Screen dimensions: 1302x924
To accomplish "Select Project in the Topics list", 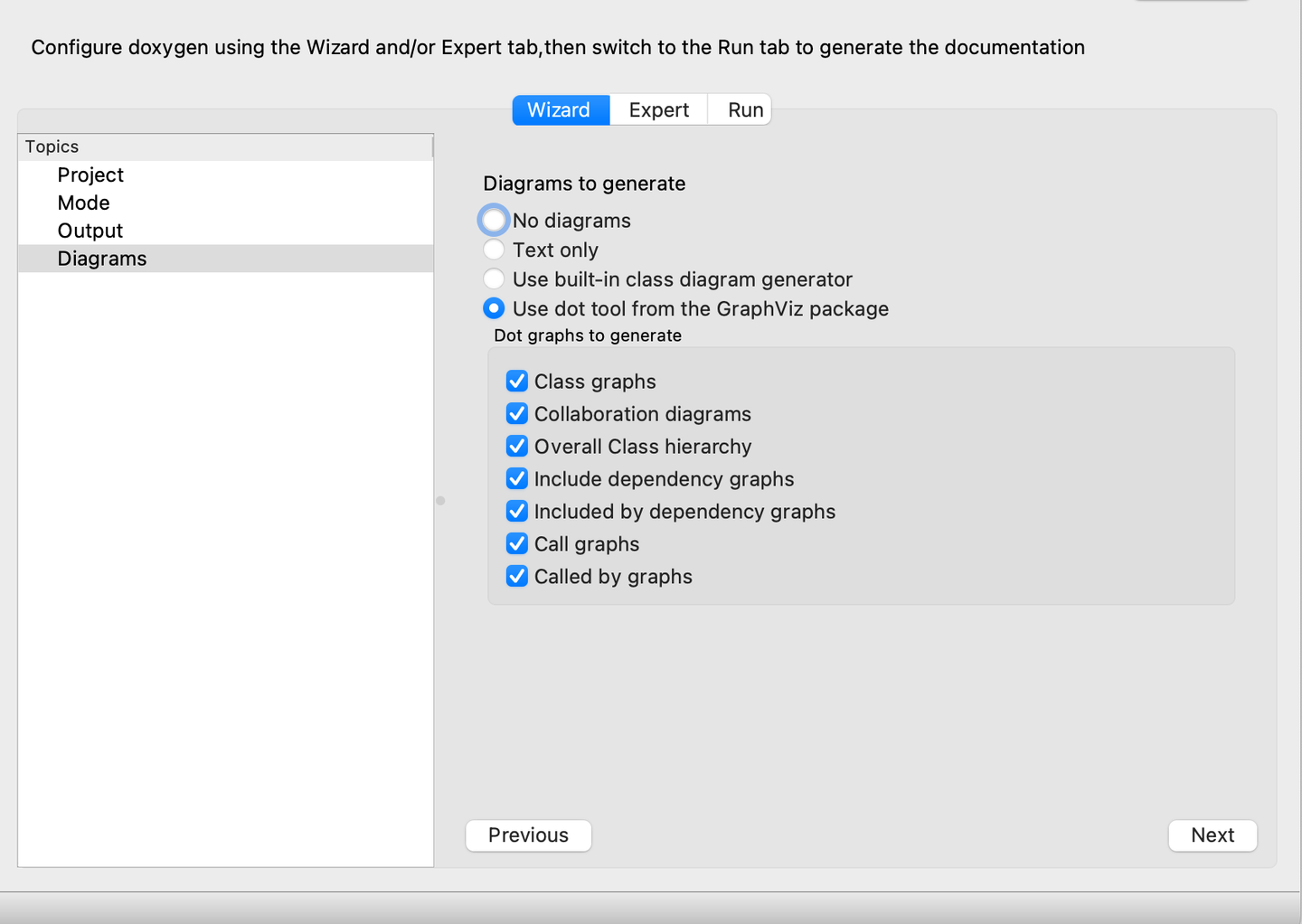I will click(90, 175).
